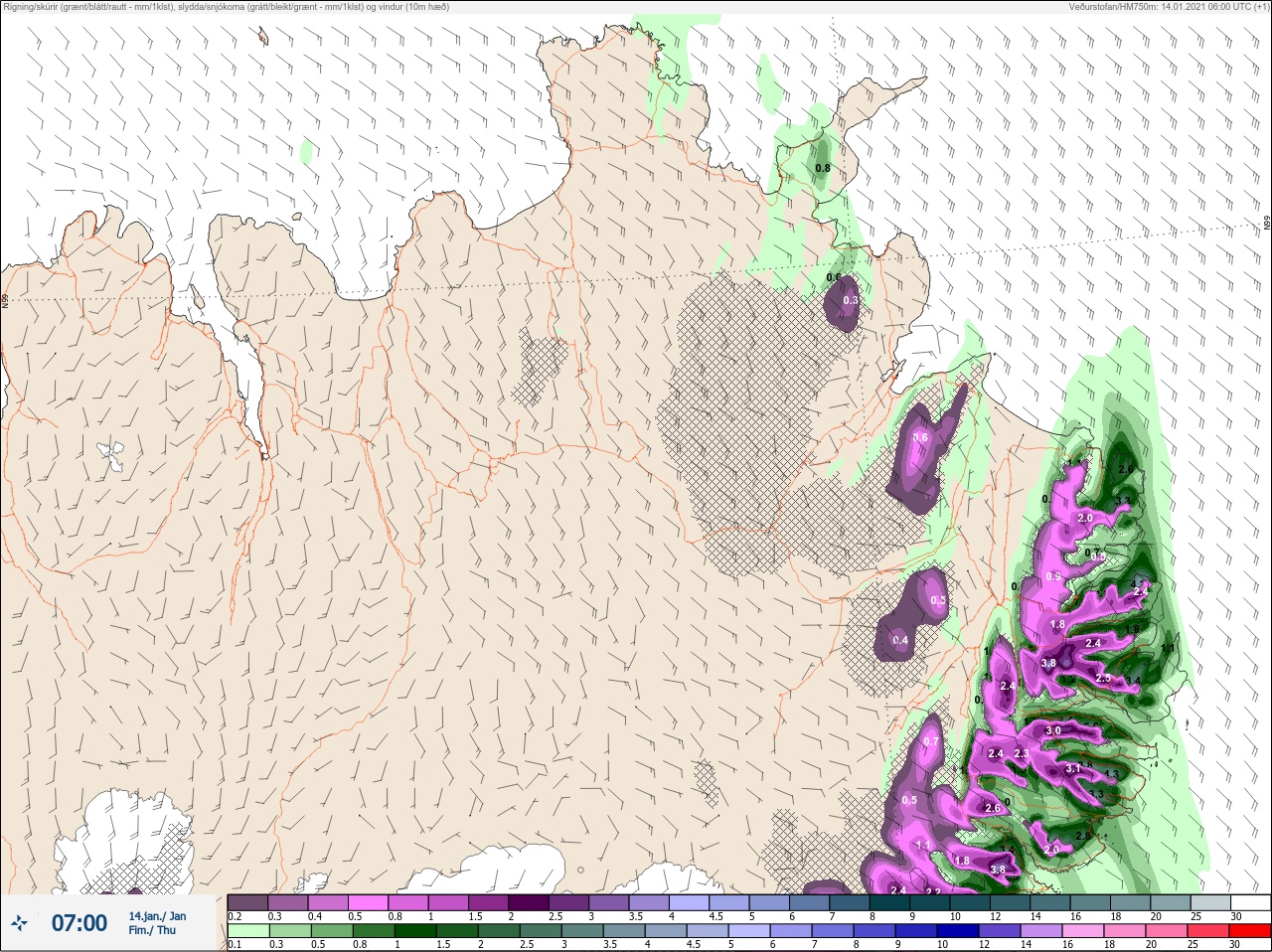Click the deep blue lower legend swatch at 10

(x=958, y=931)
